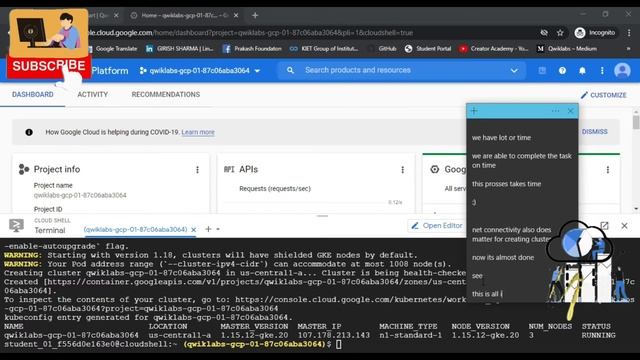This screenshot has width=640, height=360.
Task: Close the Home qwiklabs browser tab
Action: [236, 16]
